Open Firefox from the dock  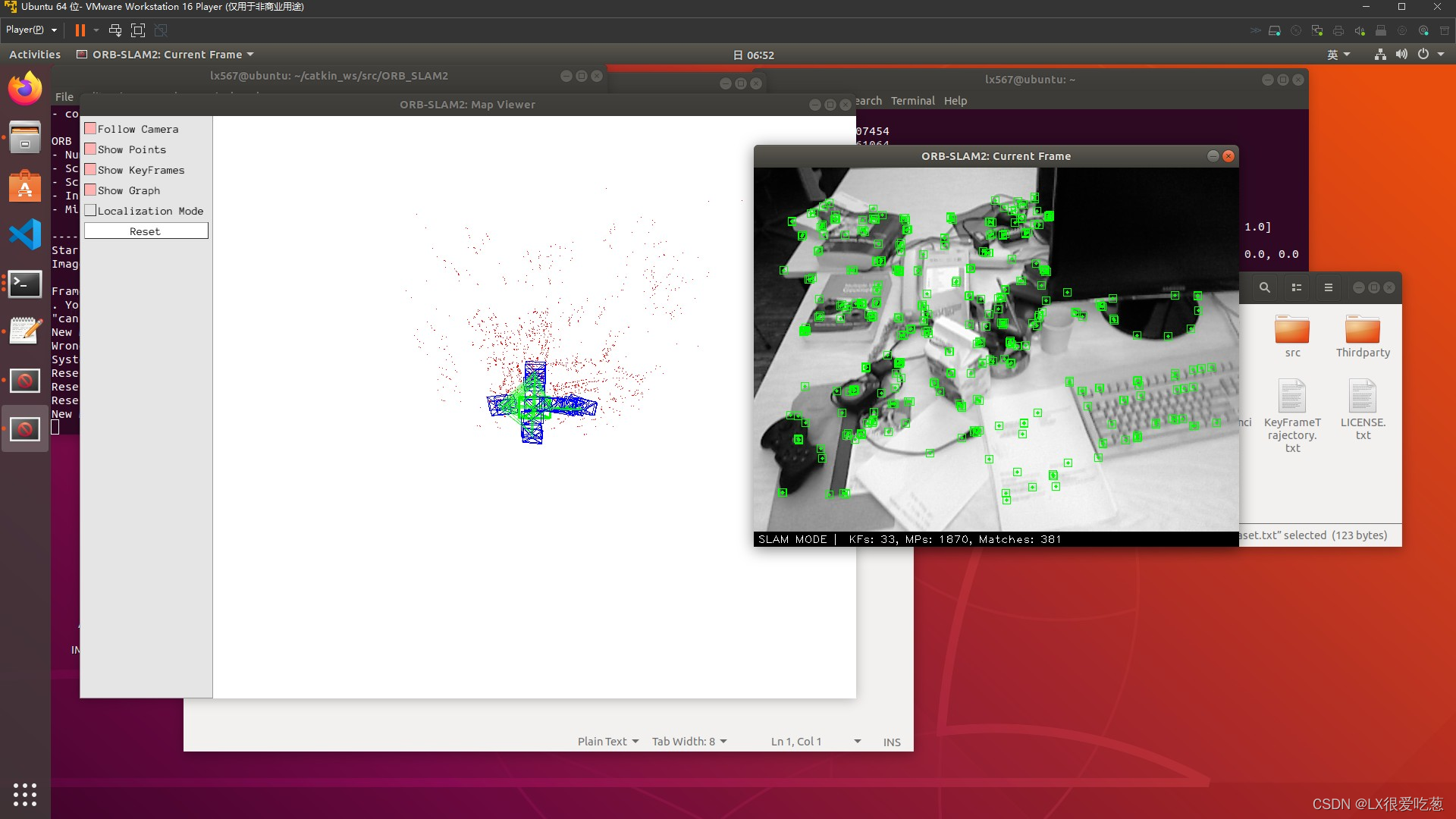tap(25, 89)
